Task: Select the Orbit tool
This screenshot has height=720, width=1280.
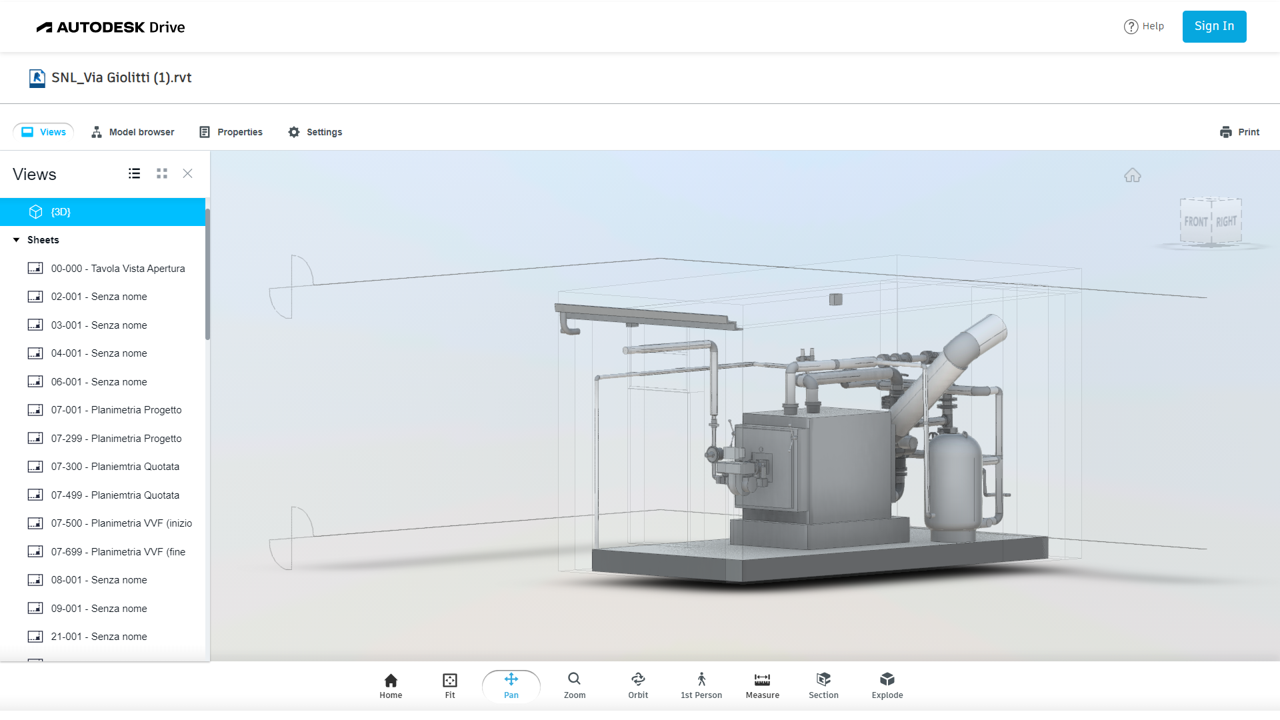Action: [x=638, y=685]
